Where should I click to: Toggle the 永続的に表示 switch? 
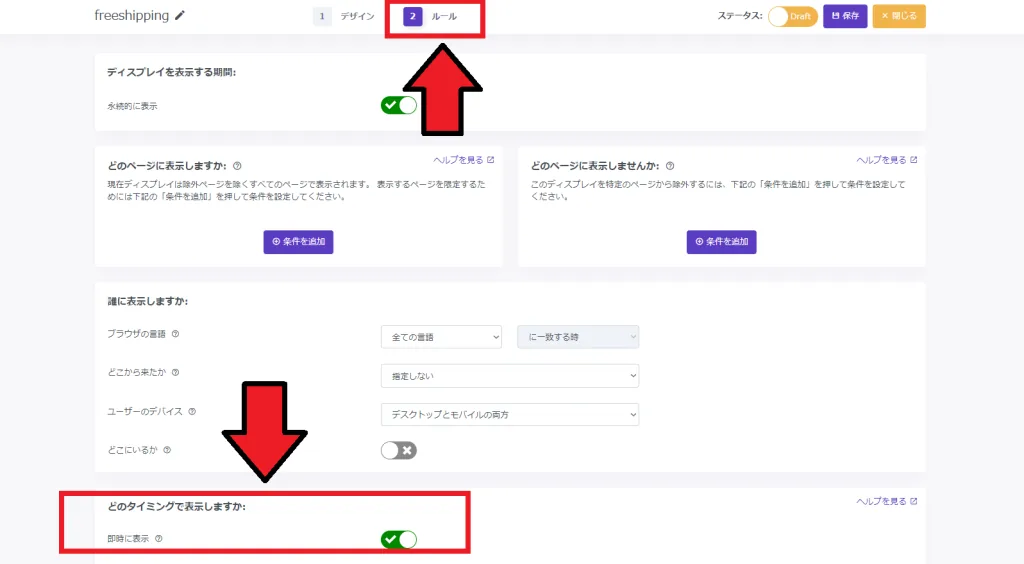click(x=398, y=105)
